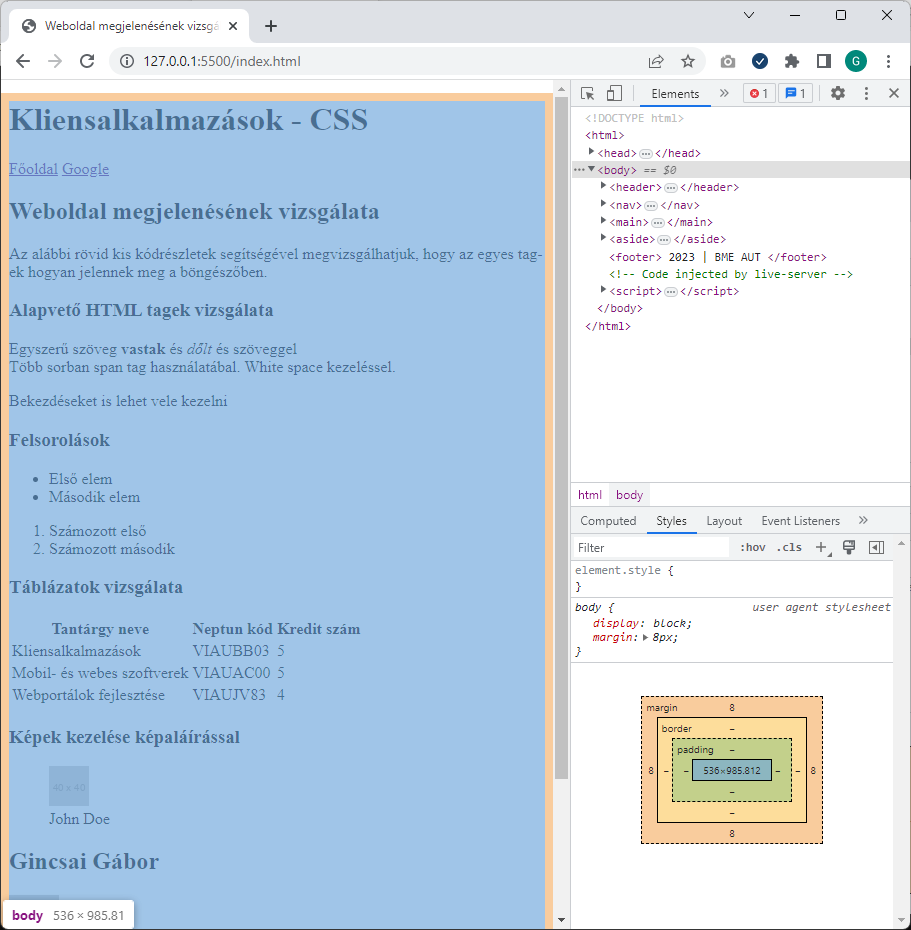The width and height of the screenshot is (911, 930).
Task: Expand the header element node
Action: tap(603, 186)
